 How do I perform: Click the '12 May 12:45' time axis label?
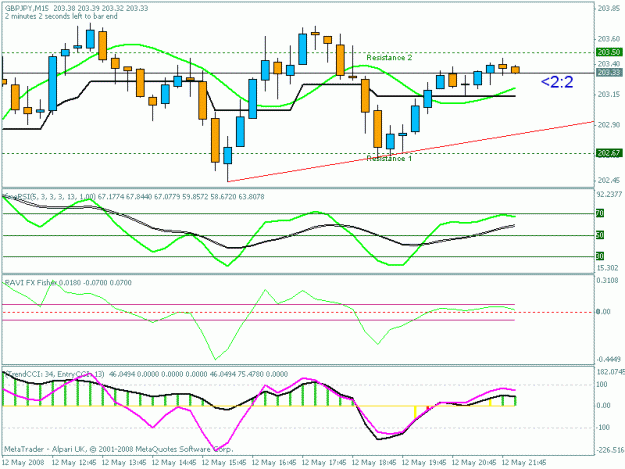(74, 462)
